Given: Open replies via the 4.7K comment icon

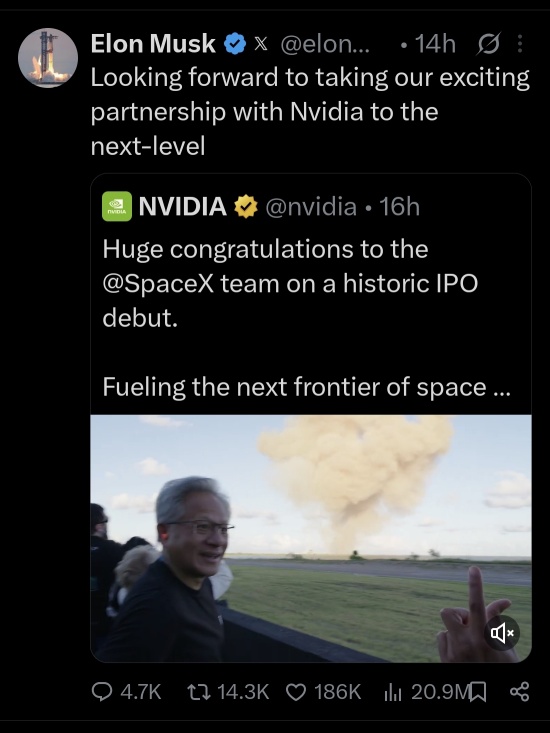Looking at the screenshot, I should 101,692.
